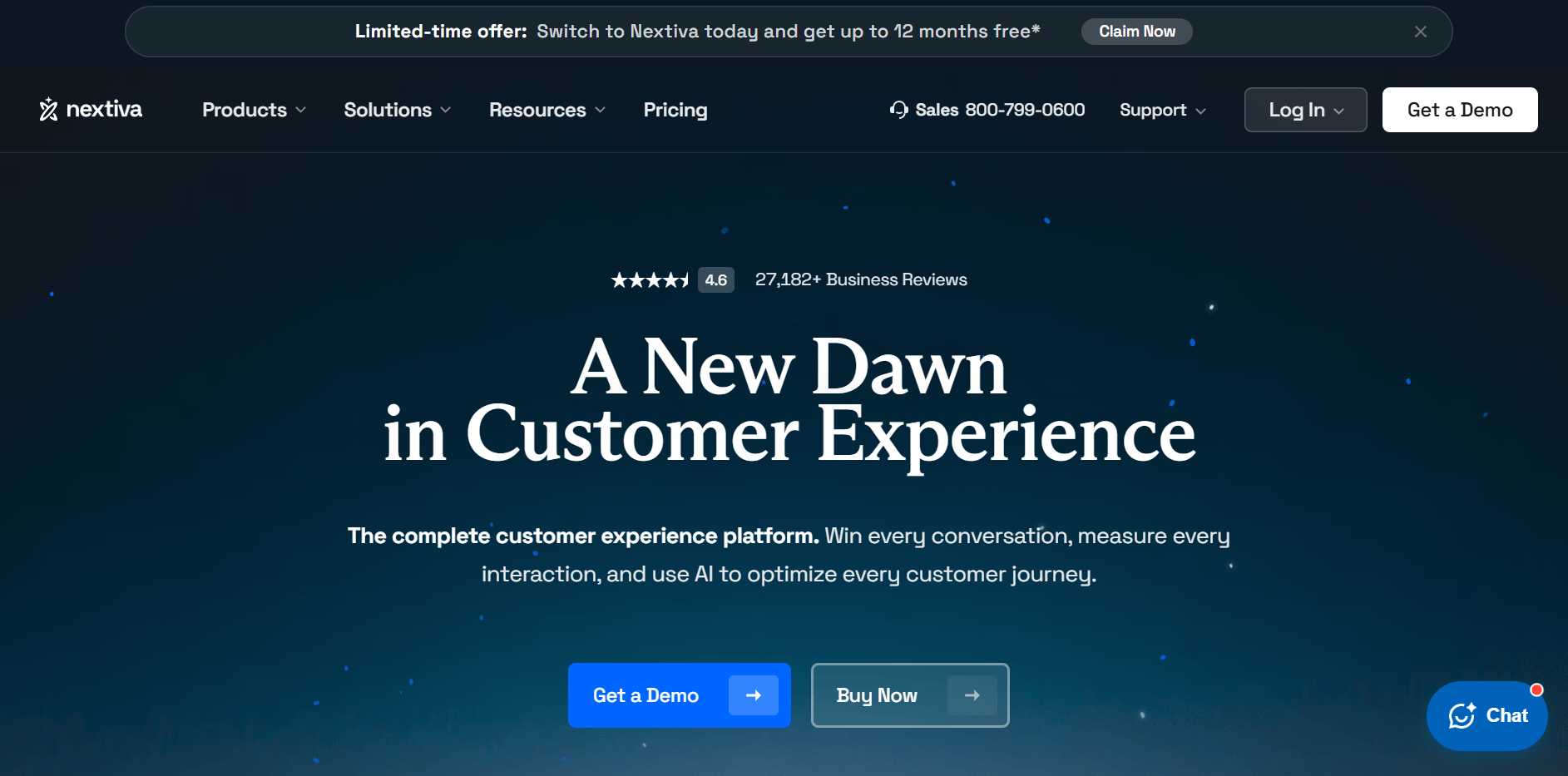Open the Resources dropdown
The height and width of the screenshot is (776, 1568).
coord(547,110)
